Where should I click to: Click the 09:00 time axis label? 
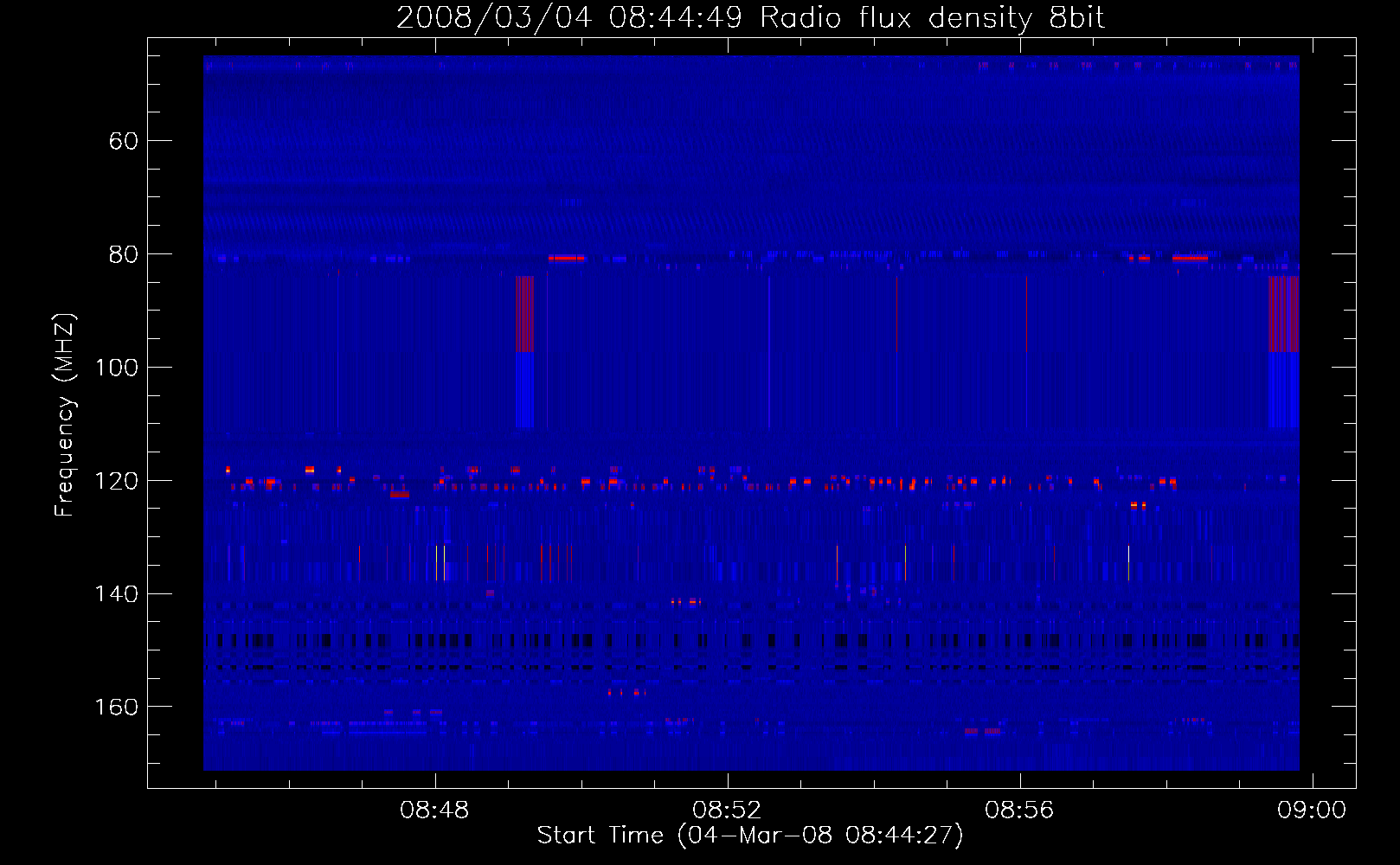click(1312, 810)
